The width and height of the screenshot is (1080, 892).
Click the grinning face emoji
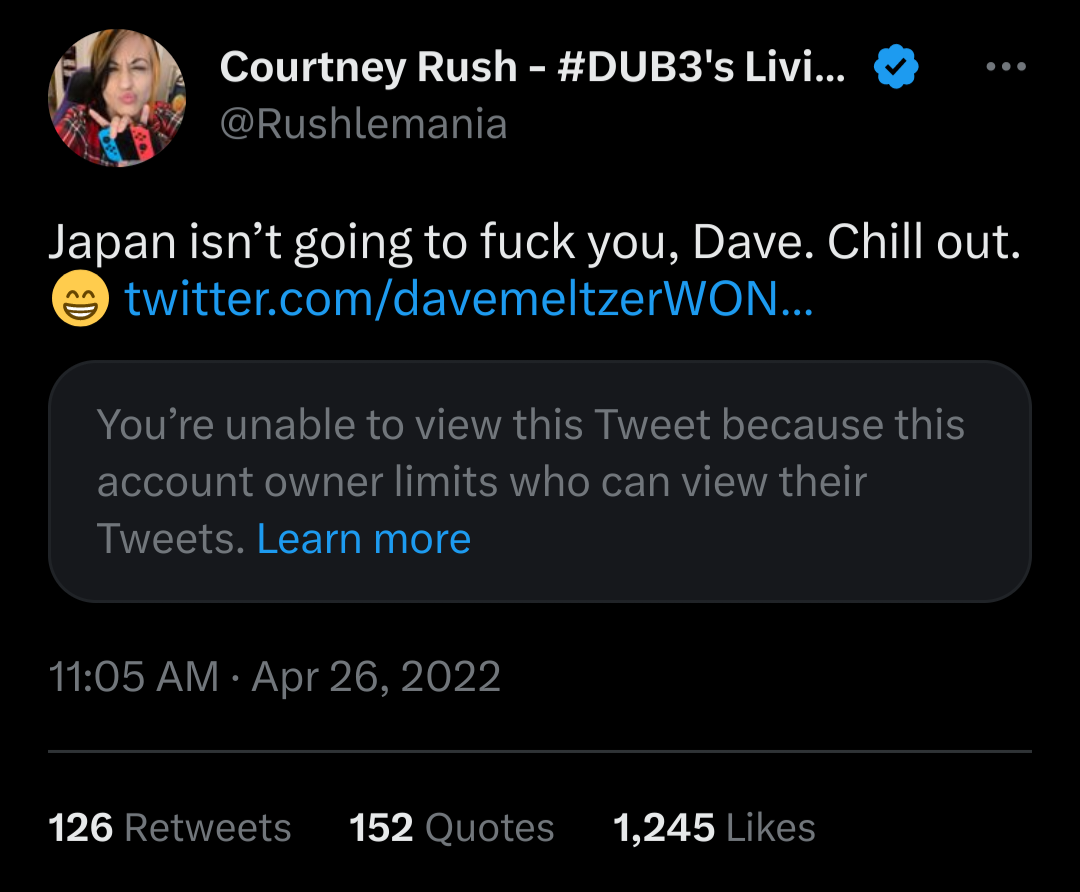pos(80,299)
